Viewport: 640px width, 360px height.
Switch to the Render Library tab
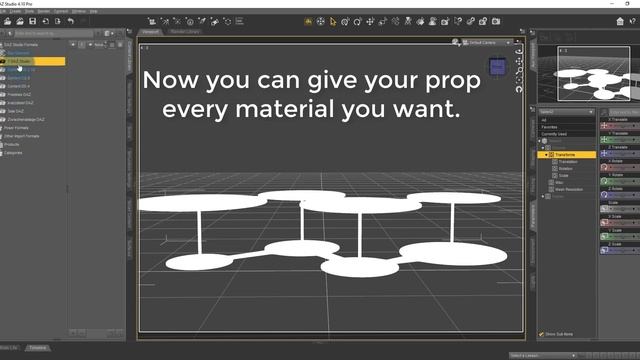pyautogui.click(x=184, y=31)
